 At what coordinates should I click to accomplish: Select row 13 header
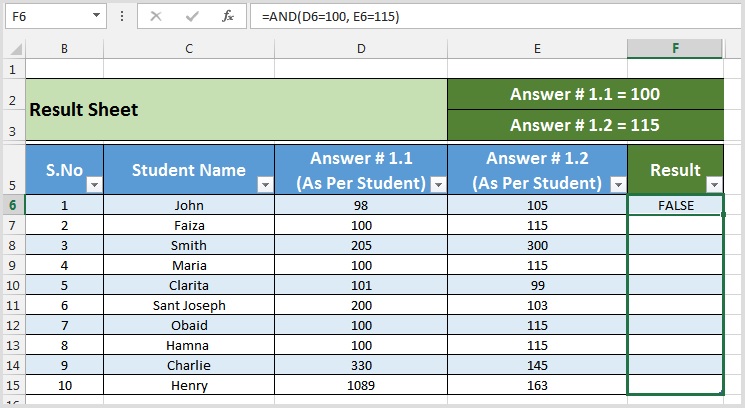13,345
